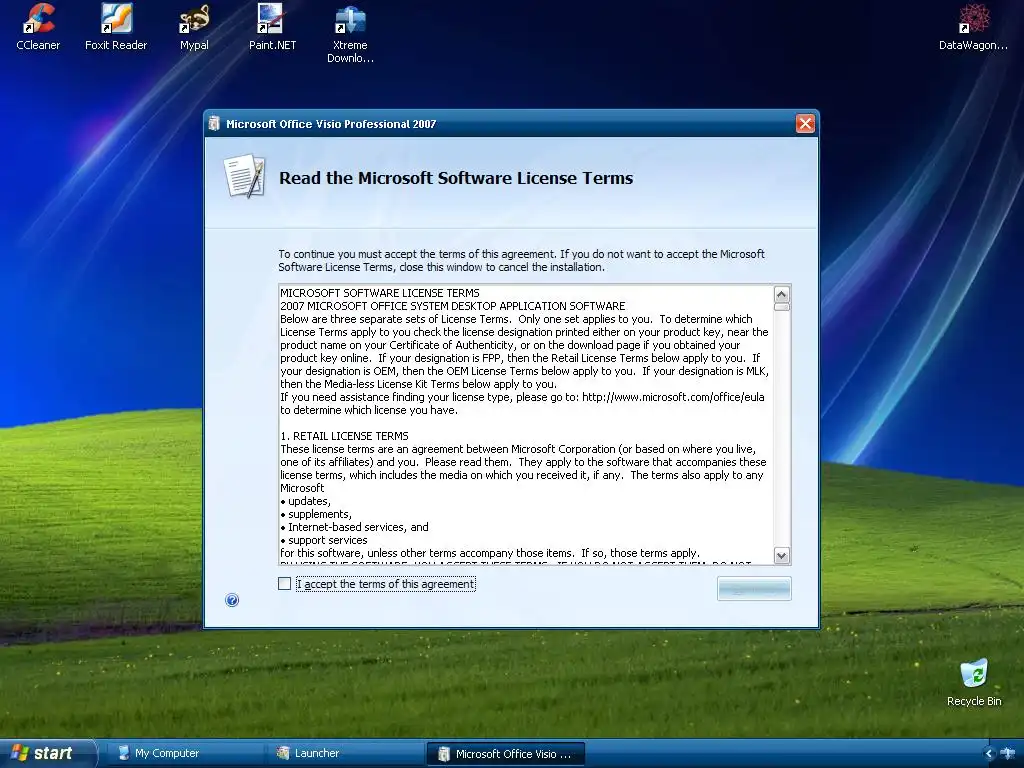The height and width of the screenshot is (768, 1024).
Task: Click 'Read the Microsoft Software License Terms' heading
Action: click(x=456, y=178)
